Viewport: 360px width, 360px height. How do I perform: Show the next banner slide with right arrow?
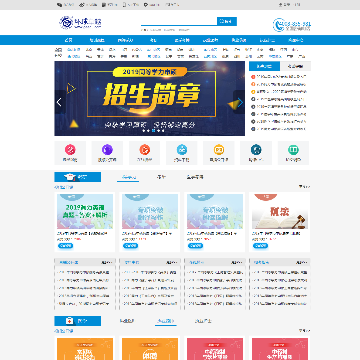(x=239, y=102)
